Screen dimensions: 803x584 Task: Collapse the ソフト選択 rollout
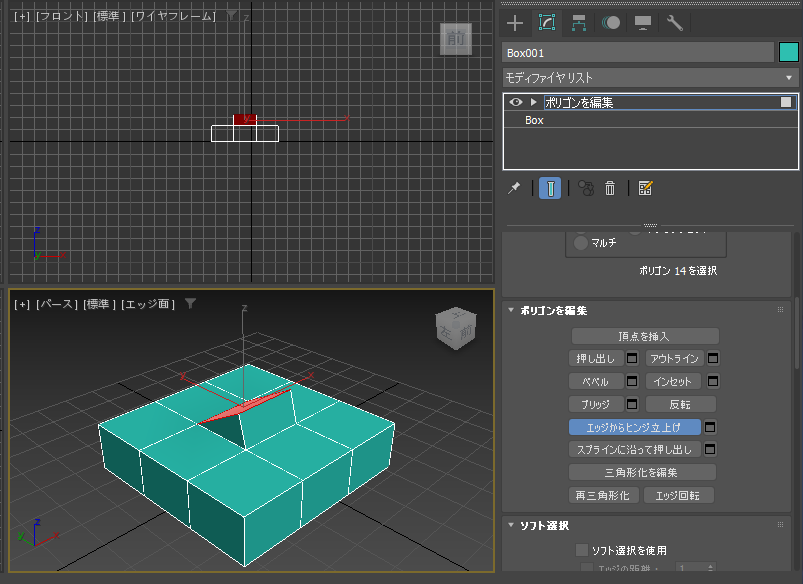(511, 525)
